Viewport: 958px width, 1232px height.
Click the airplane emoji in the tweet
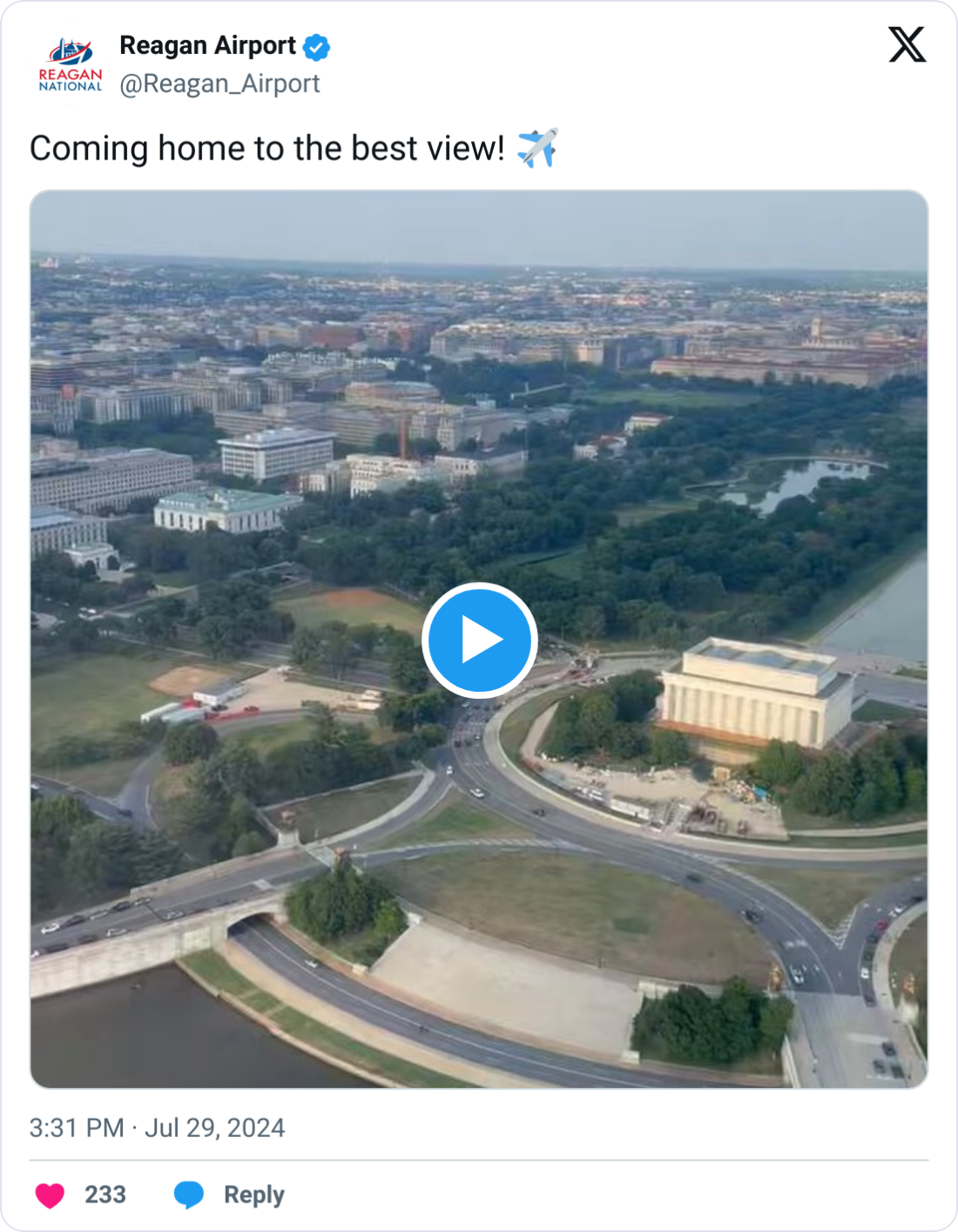(537, 148)
